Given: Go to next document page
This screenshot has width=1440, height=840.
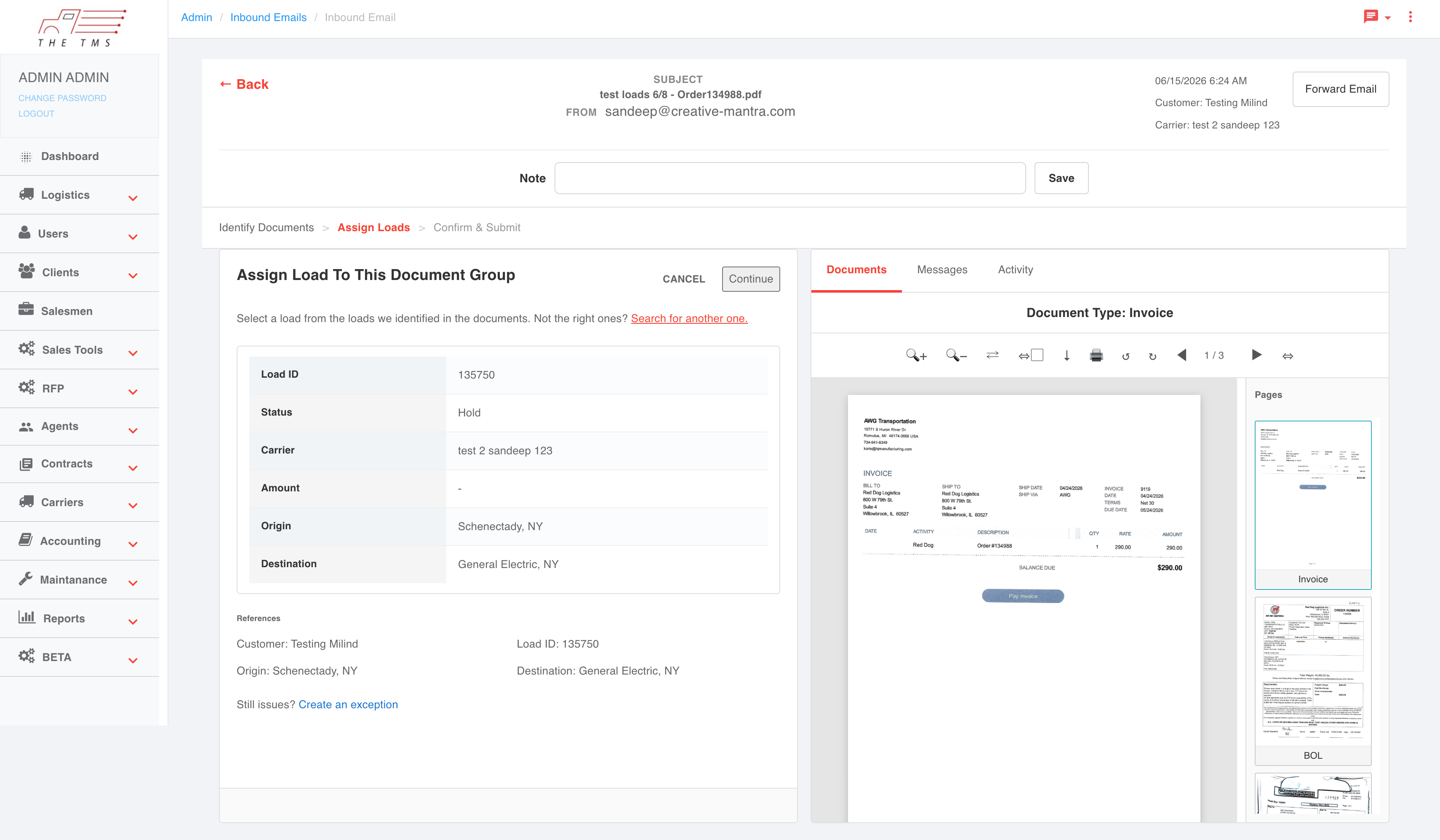Looking at the screenshot, I should point(1256,355).
